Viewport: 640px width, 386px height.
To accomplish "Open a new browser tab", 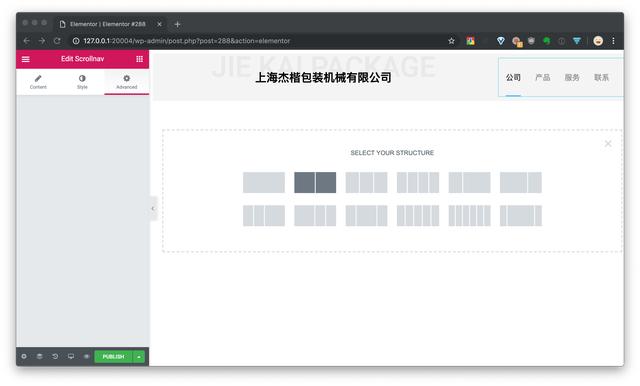I will point(177,24).
